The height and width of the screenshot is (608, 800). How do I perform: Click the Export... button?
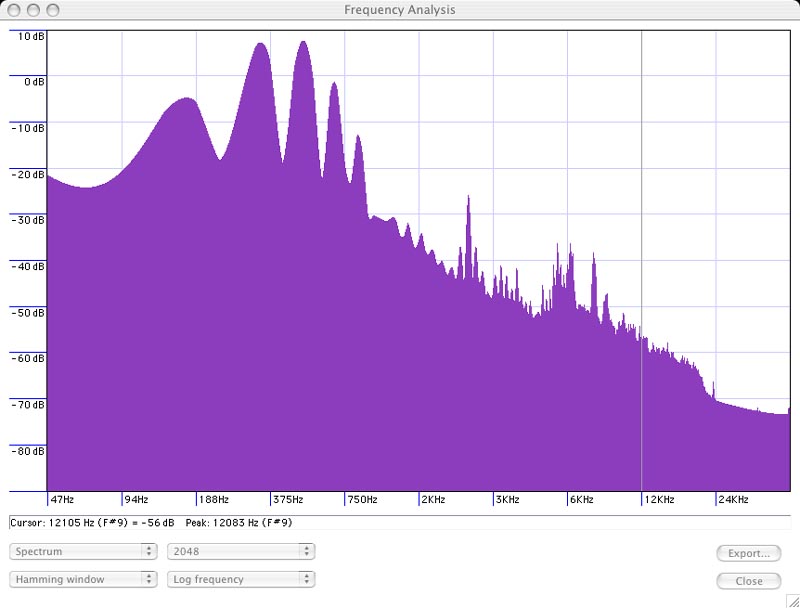pyautogui.click(x=748, y=553)
